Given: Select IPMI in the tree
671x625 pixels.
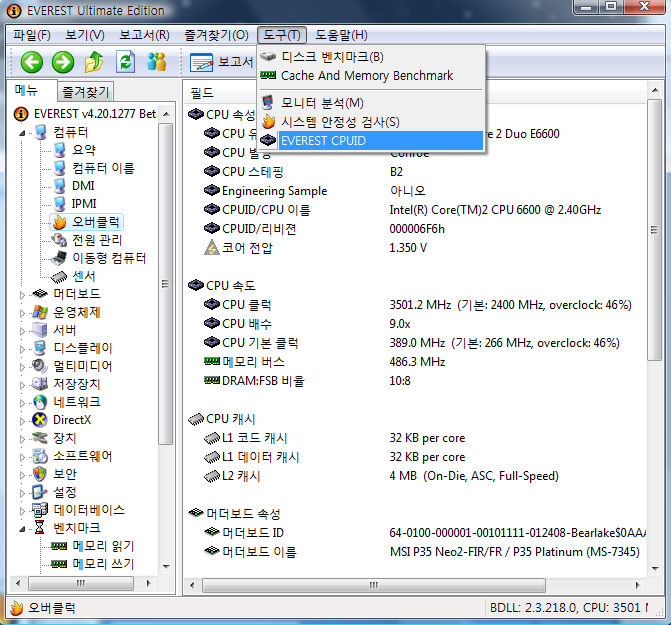Looking at the screenshot, I should [x=84, y=204].
